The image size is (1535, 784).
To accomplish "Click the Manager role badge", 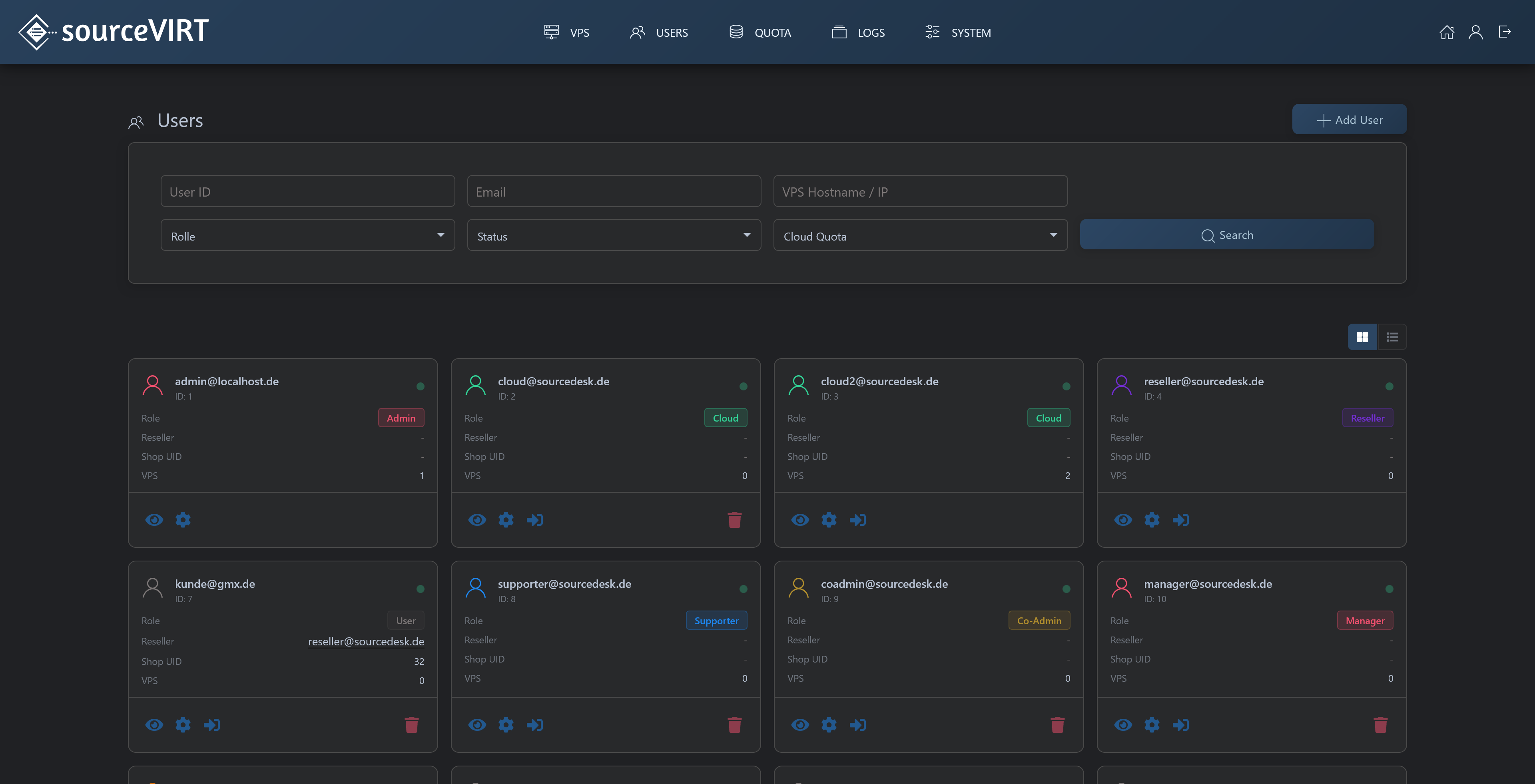I will [x=1365, y=620].
